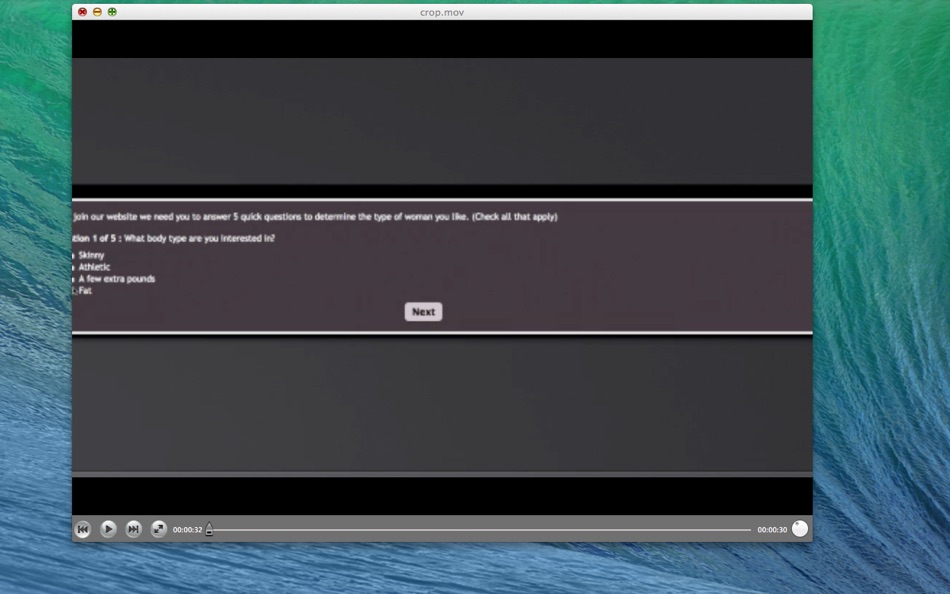
Task: Click the round volume knob on the right
Action: click(x=798, y=528)
